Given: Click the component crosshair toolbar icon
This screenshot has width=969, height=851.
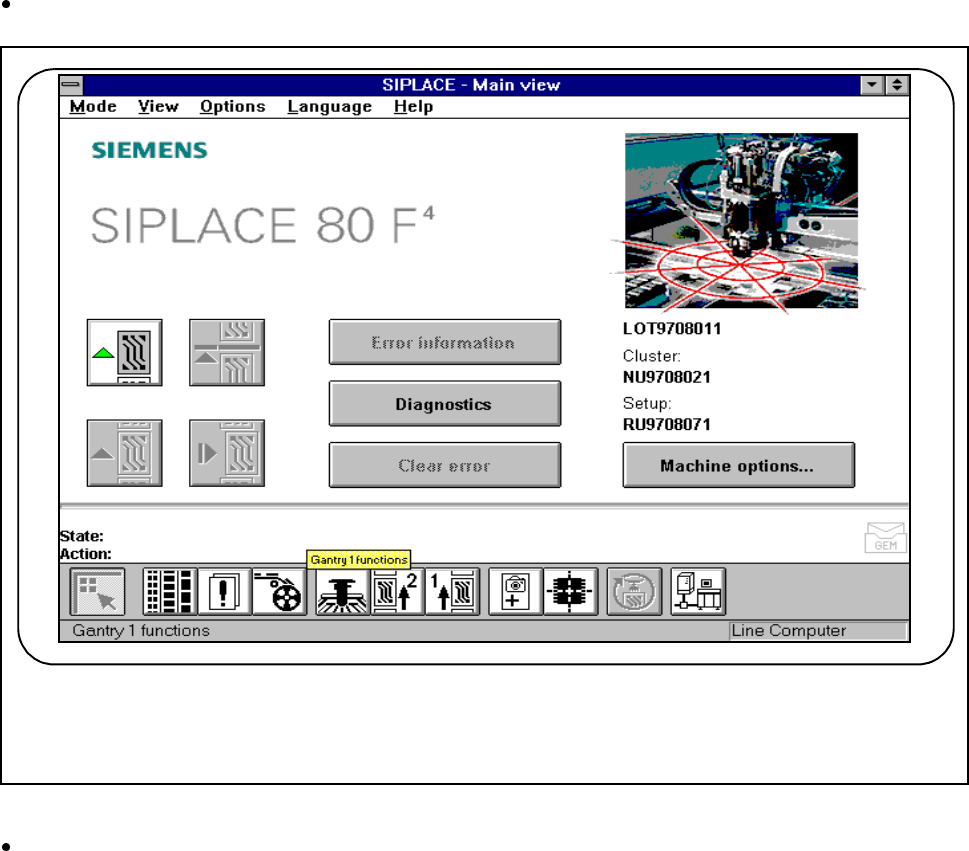Looking at the screenshot, I should click(570, 592).
